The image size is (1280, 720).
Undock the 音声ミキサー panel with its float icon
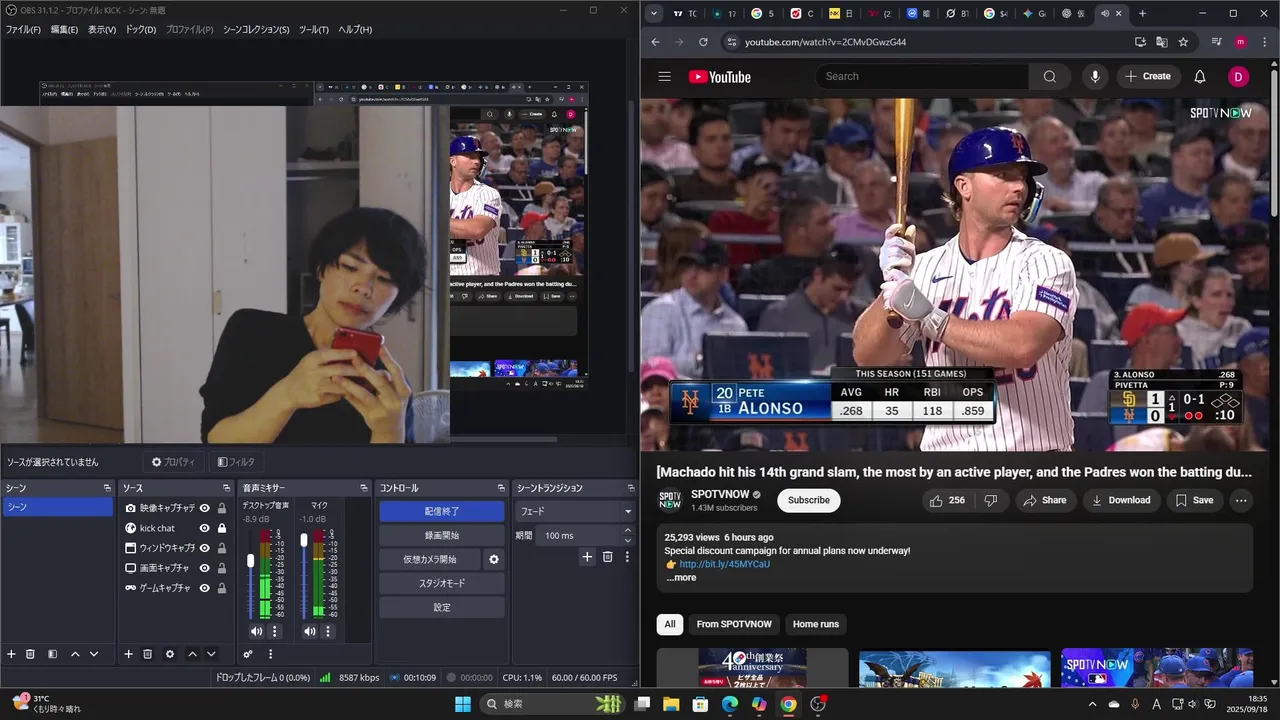(364, 488)
